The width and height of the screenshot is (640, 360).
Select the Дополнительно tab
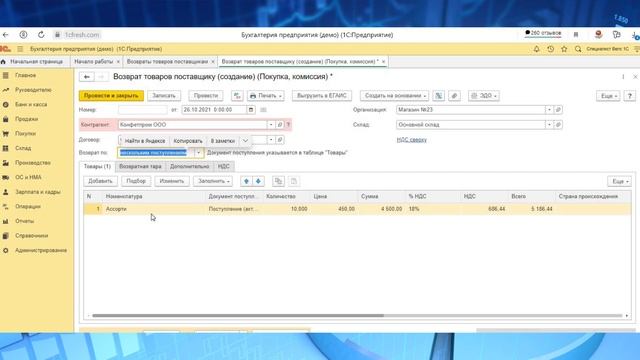coord(189,167)
